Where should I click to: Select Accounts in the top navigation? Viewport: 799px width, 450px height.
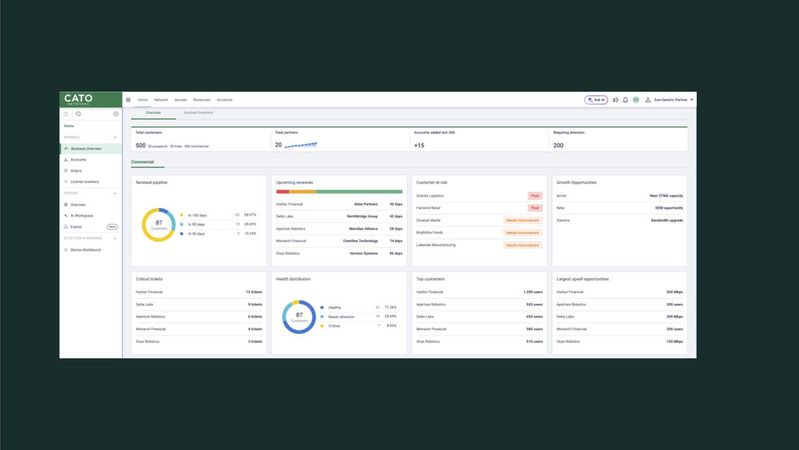click(225, 100)
